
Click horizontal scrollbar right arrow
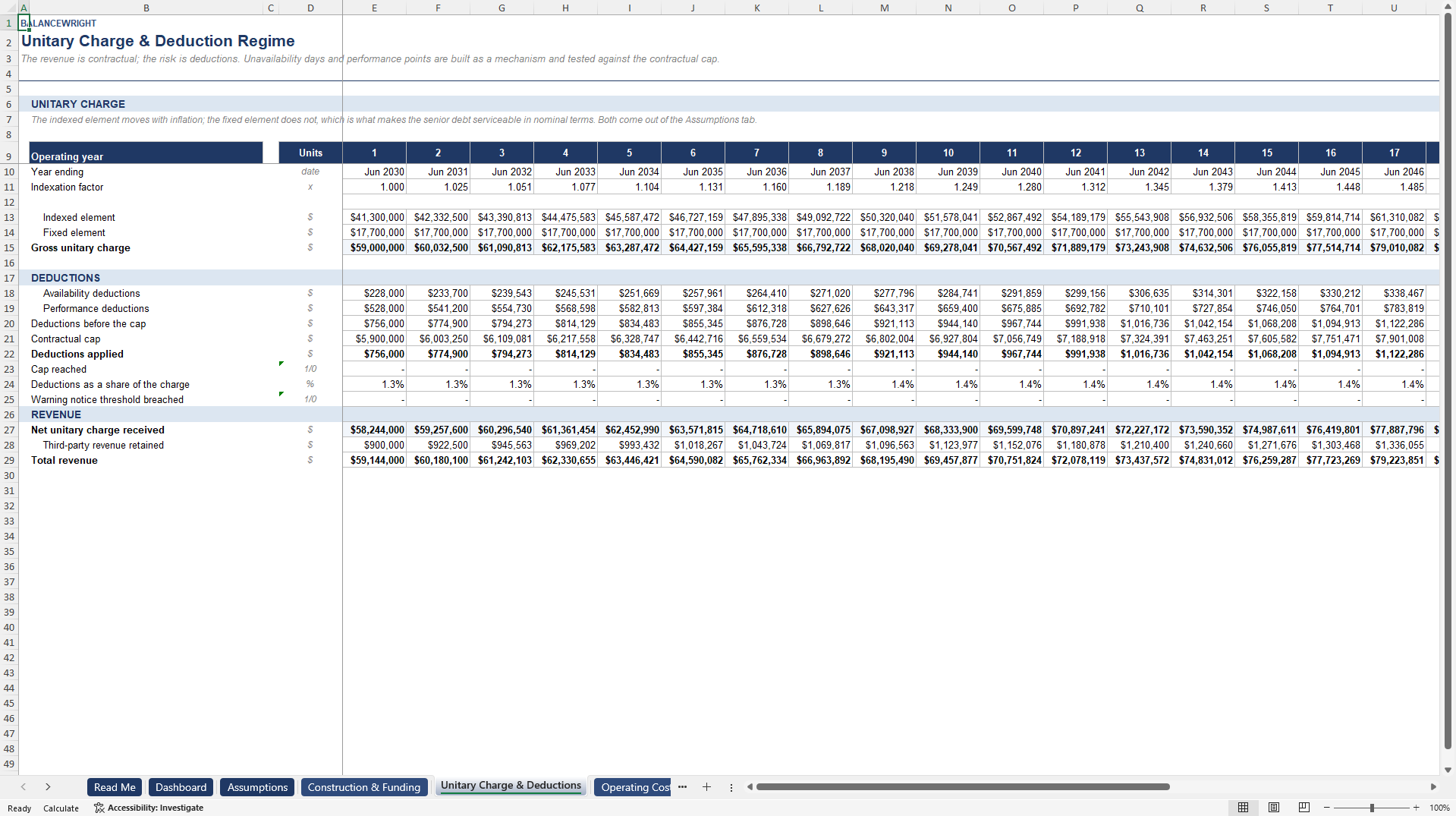click(x=1433, y=787)
